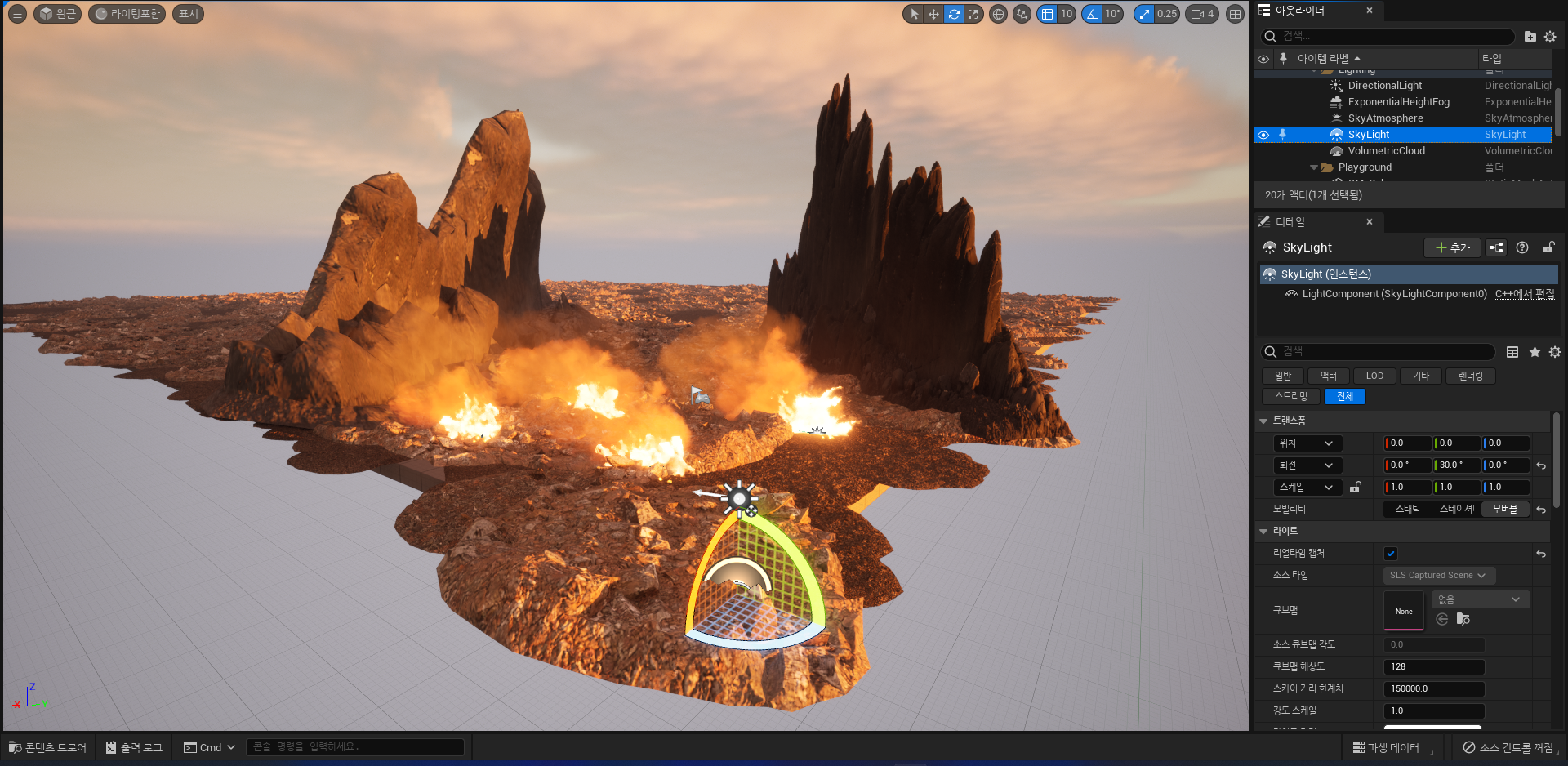
Task: Select the 스트리밍 filter tab
Action: point(1291,396)
